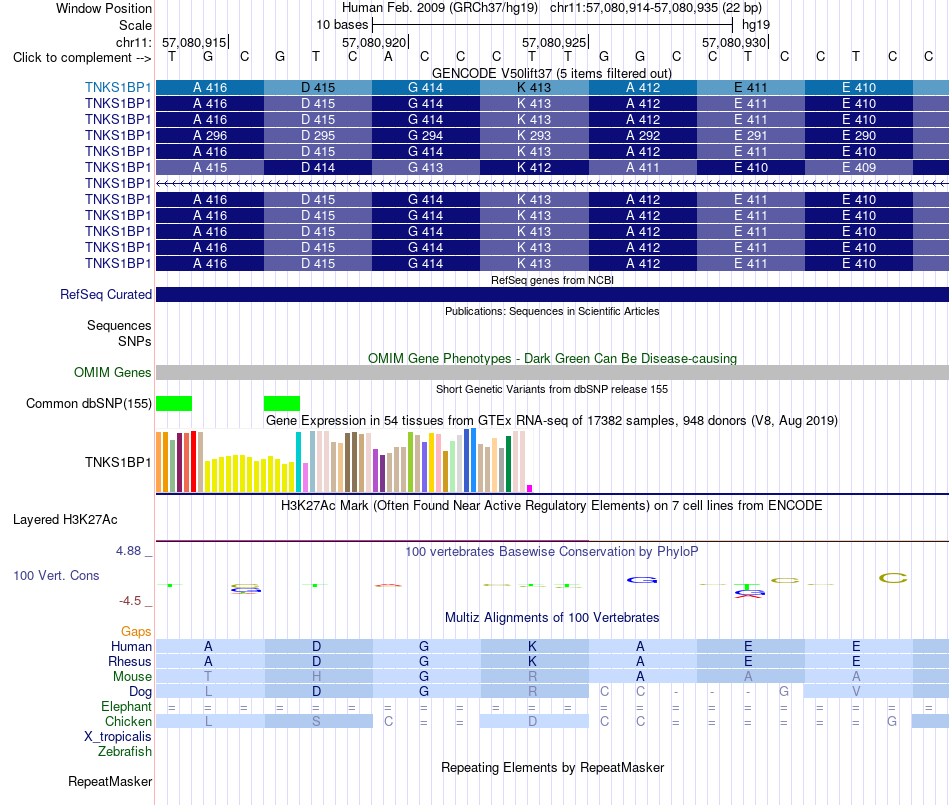Open the GTEx TNKS1BP1 expression label
This screenshot has height=805, width=950.
[x=118, y=462]
